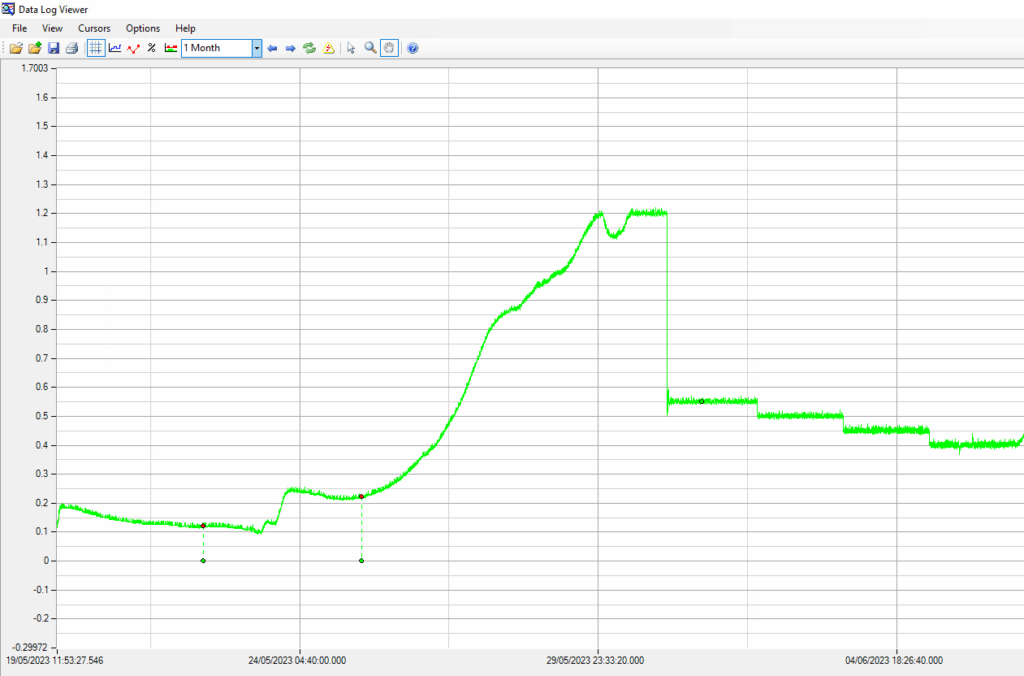The width and height of the screenshot is (1024, 676).
Task: Click the 24/05/2023 04:40:00.000 axis label
Action: [x=297, y=660]
